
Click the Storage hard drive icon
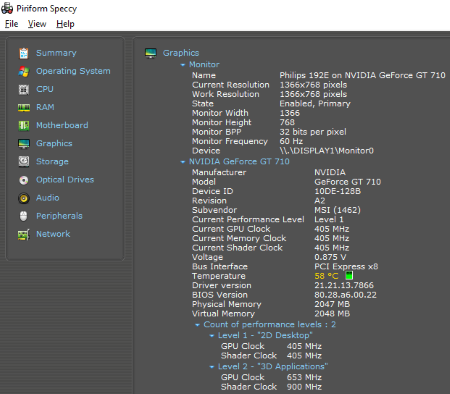(24, 162)
